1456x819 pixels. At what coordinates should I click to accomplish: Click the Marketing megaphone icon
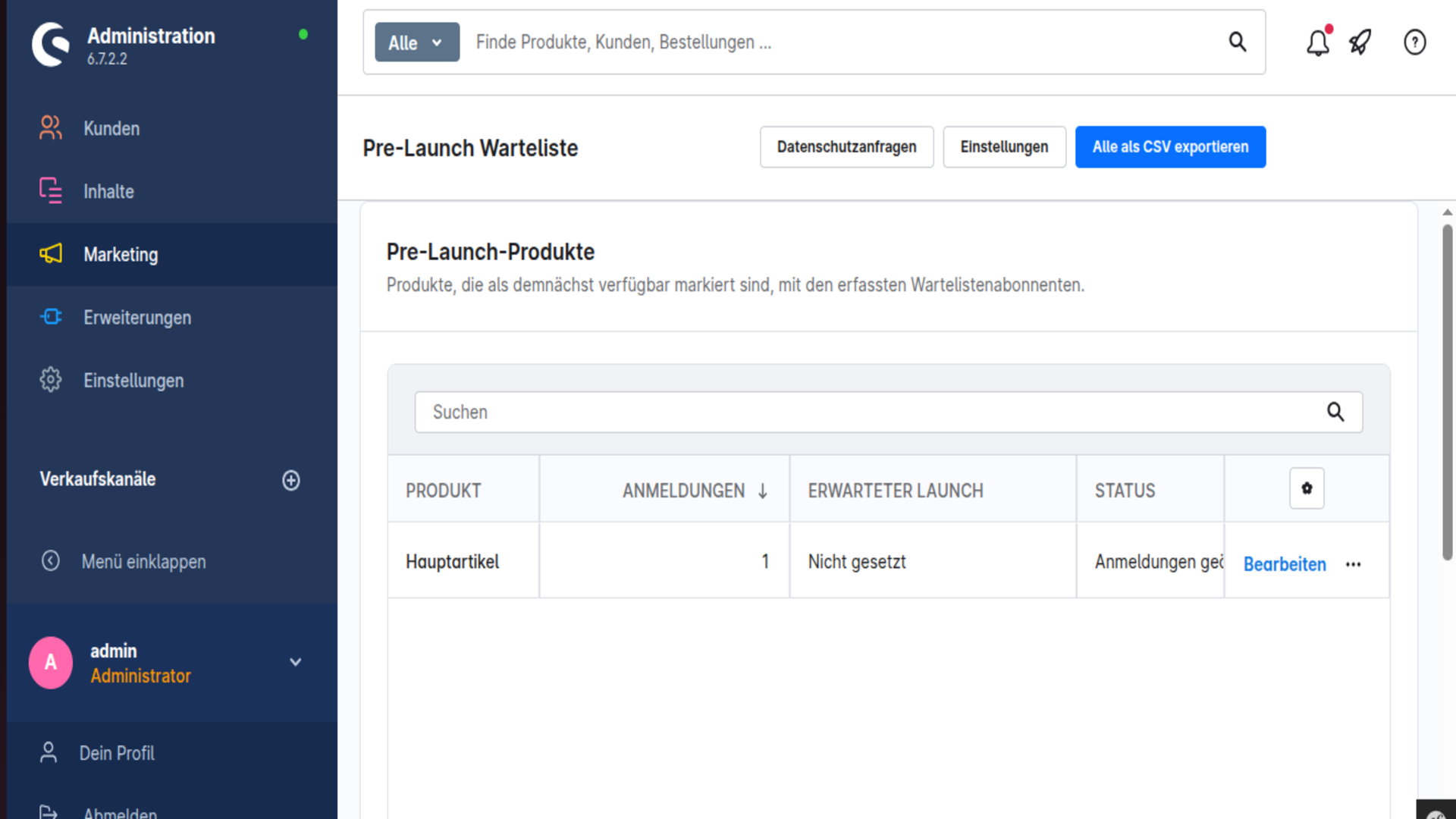[x=51, y=253]
